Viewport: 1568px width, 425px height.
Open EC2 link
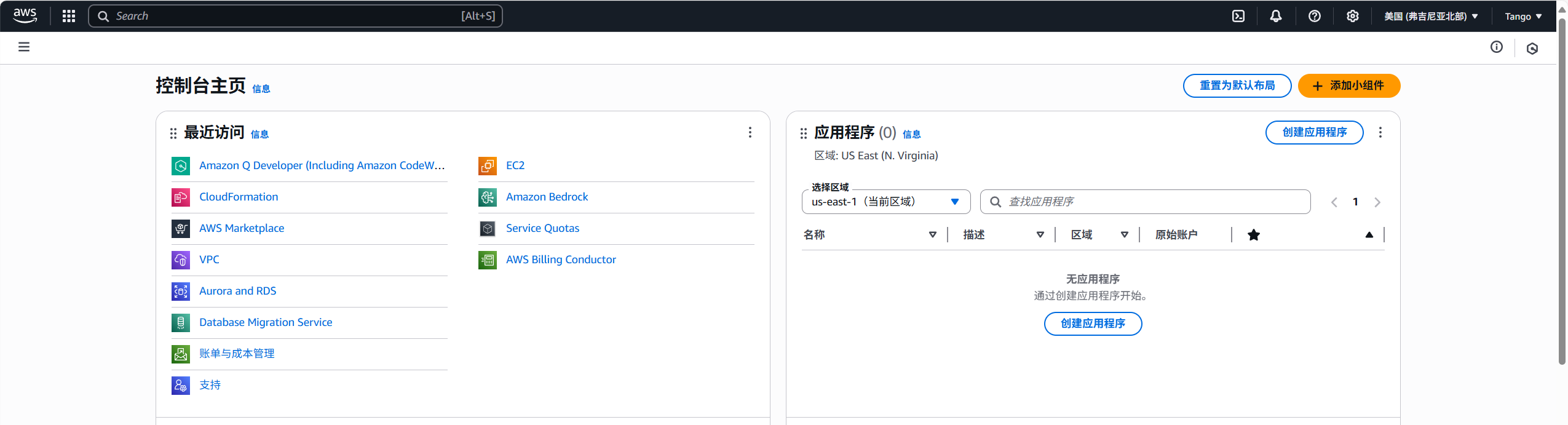pos(515,165)
